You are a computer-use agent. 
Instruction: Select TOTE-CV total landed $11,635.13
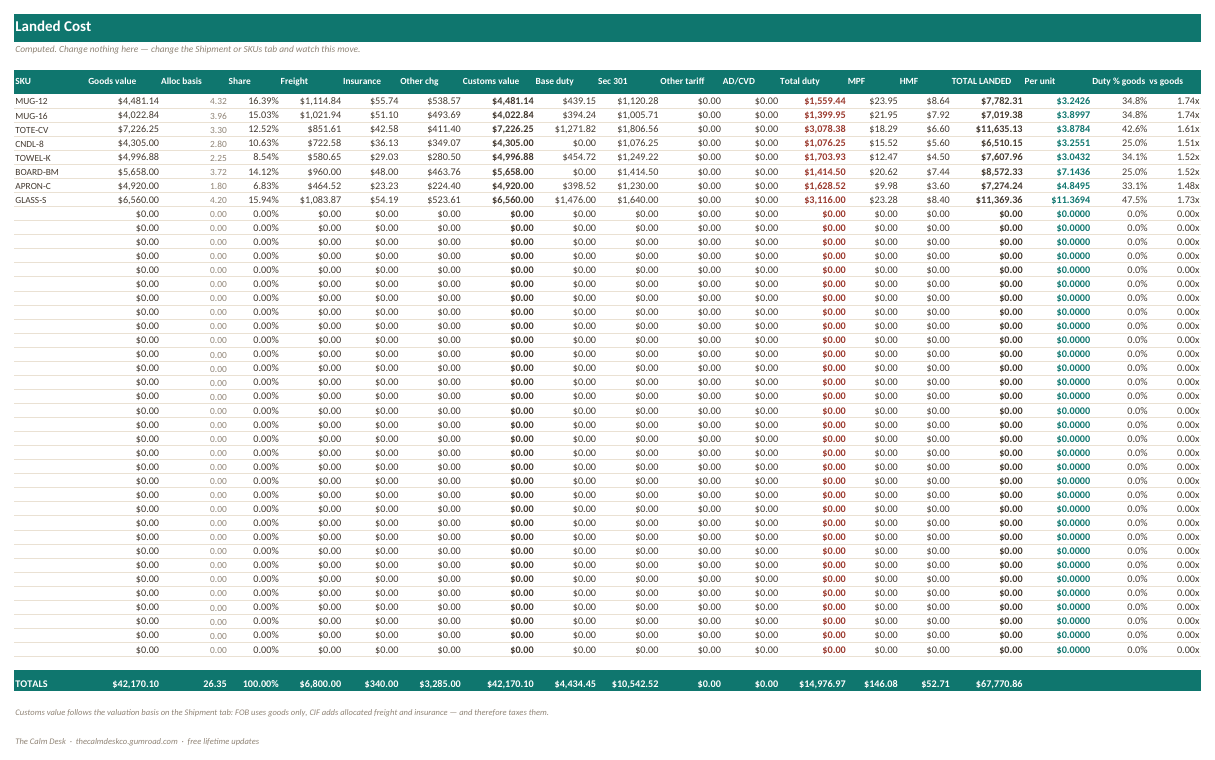999,129
